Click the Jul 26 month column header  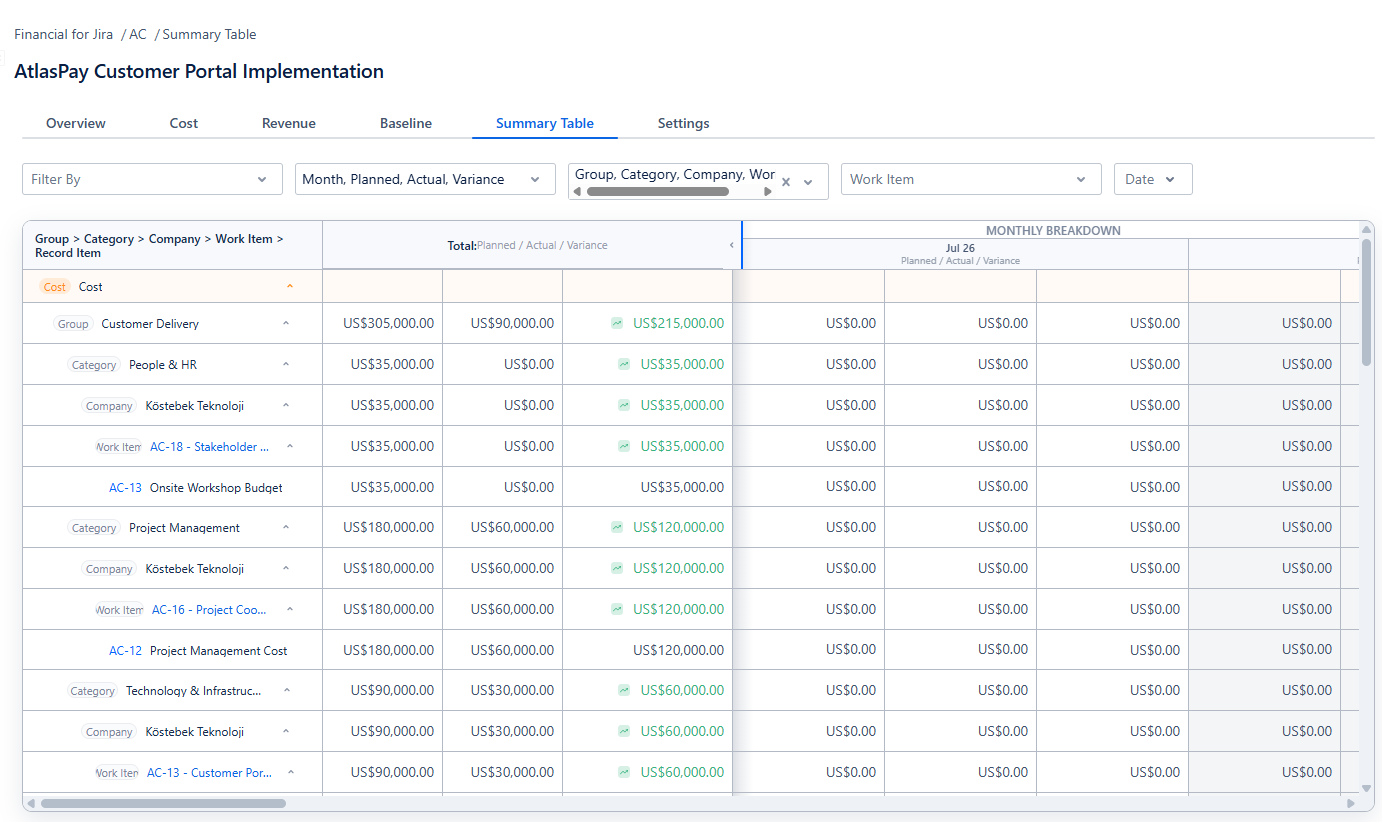pyautogui.click(x=960, y=254)
